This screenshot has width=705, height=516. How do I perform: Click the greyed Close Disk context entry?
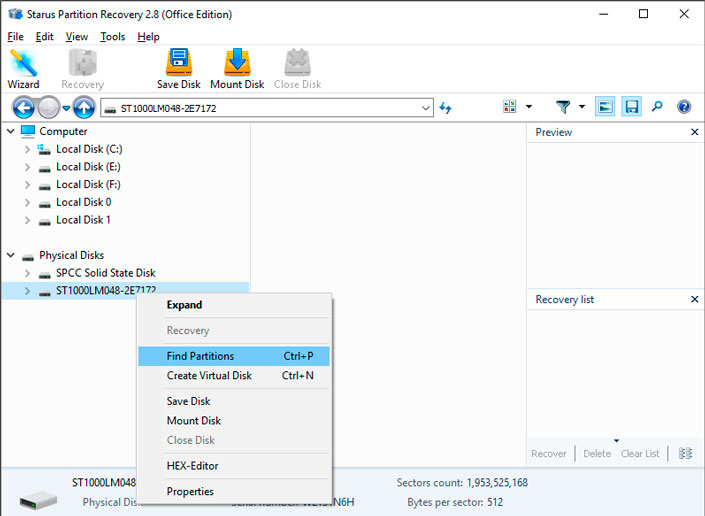234,440
